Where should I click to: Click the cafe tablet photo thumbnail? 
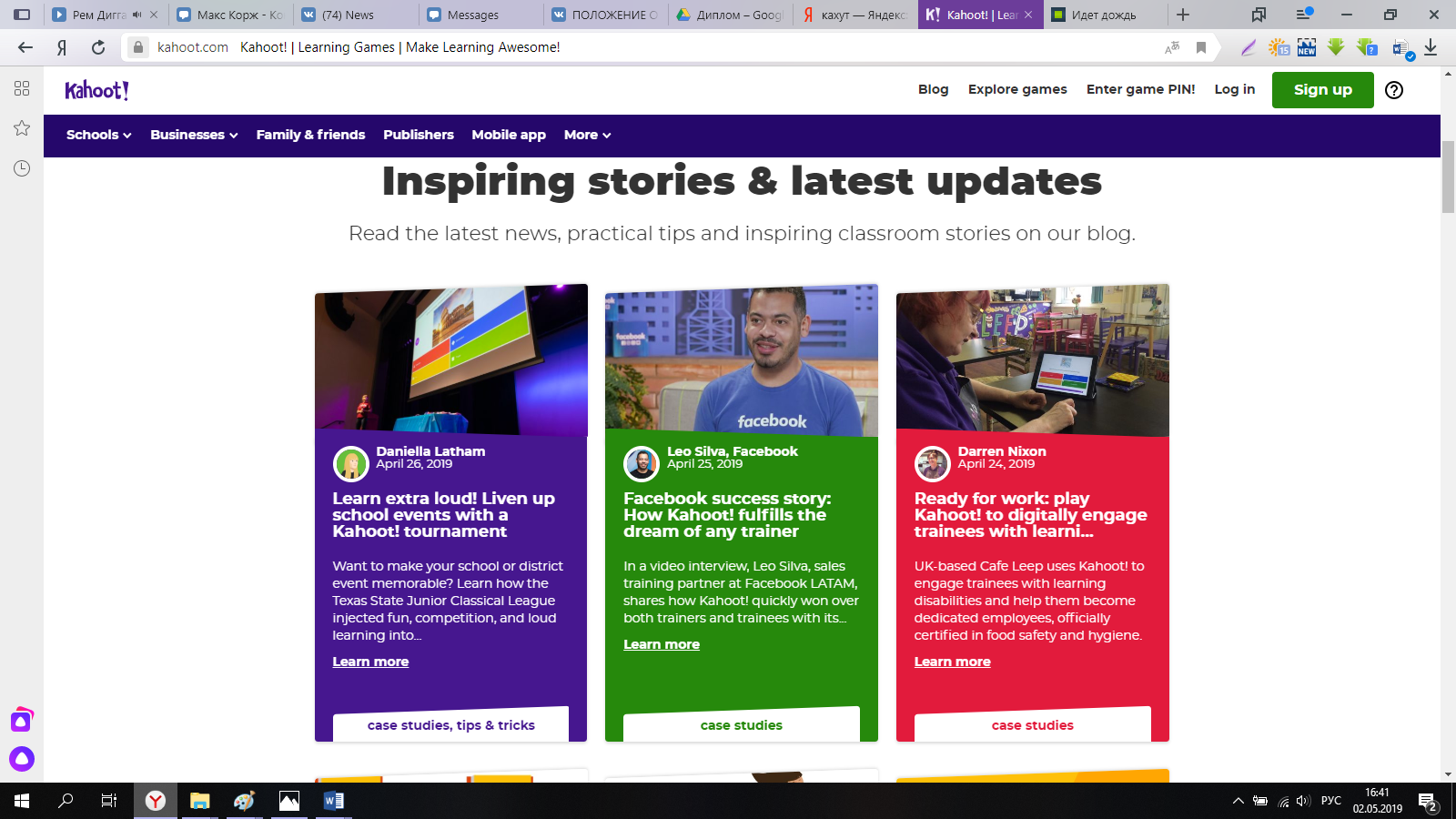1033,360
